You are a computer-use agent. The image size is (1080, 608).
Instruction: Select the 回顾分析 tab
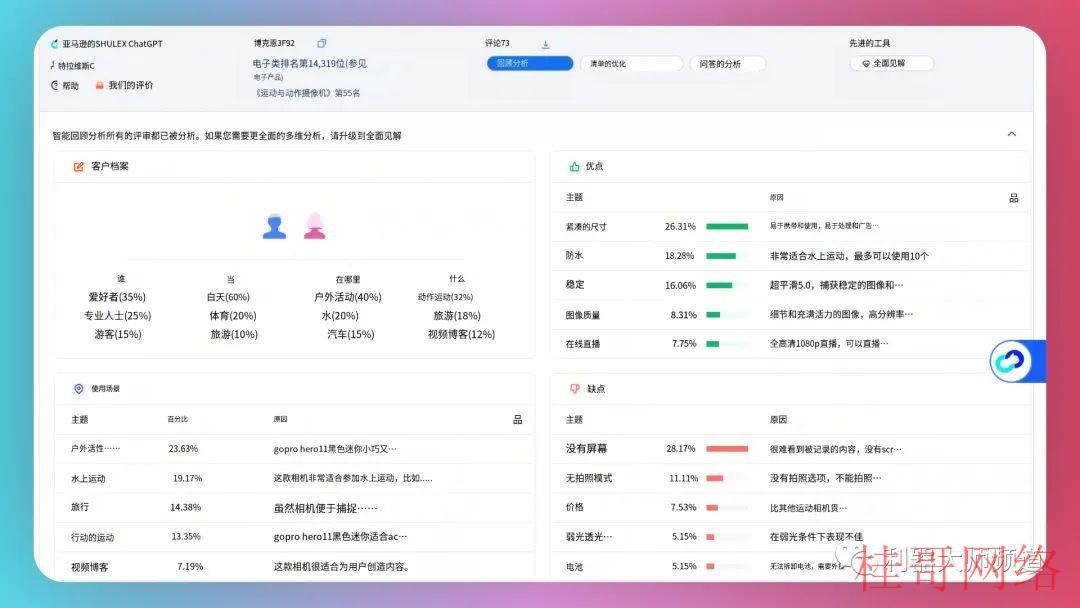point(530,63)
